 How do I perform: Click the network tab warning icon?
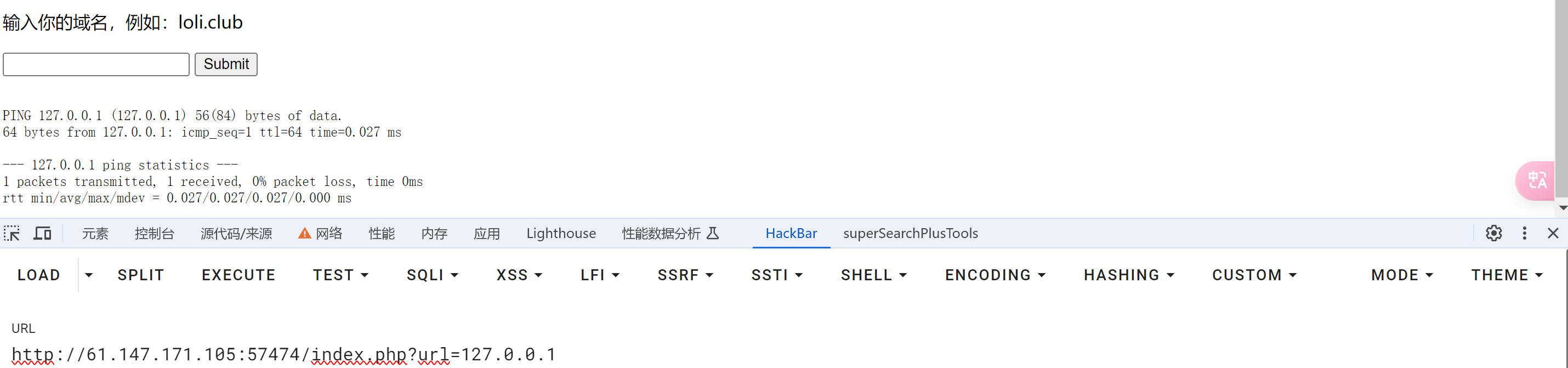pyautogui.click(x=304, y=233)
